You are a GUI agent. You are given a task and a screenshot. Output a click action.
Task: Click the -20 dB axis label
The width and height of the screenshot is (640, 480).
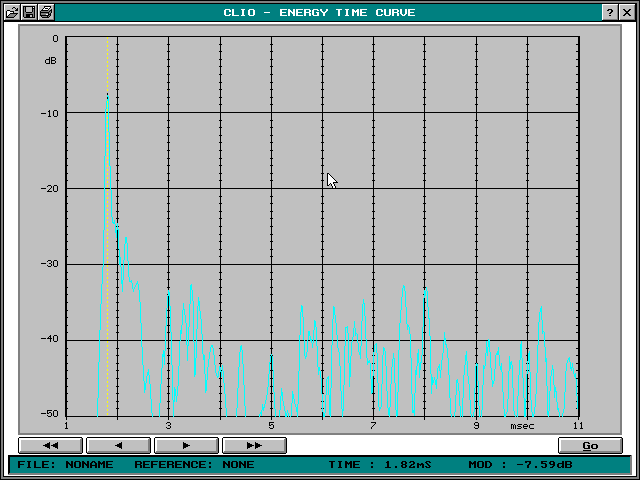point(49,189)
